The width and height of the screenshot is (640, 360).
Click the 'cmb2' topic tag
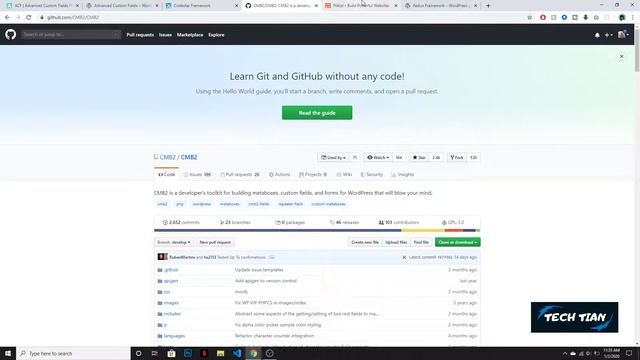[x=162, y=204]
